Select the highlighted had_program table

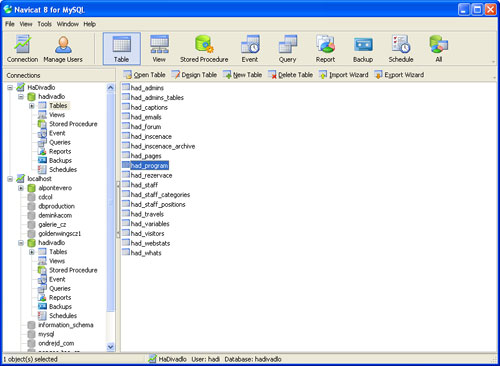[x=145, y=165]
